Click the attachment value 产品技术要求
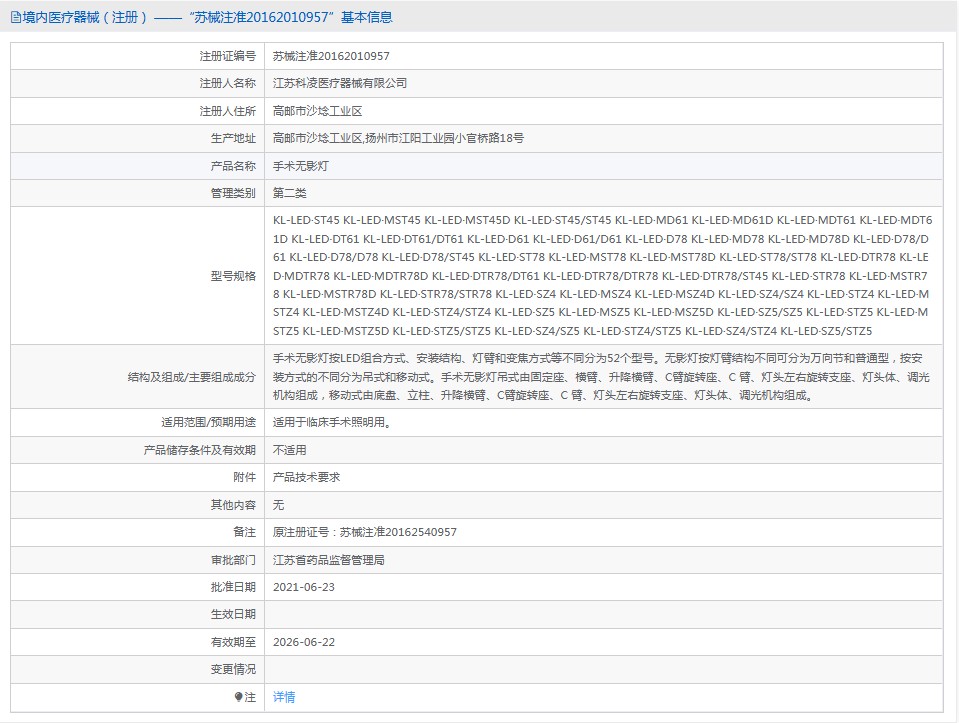Image resolution: width=959 pixels, height=723 pixels. 307,477
